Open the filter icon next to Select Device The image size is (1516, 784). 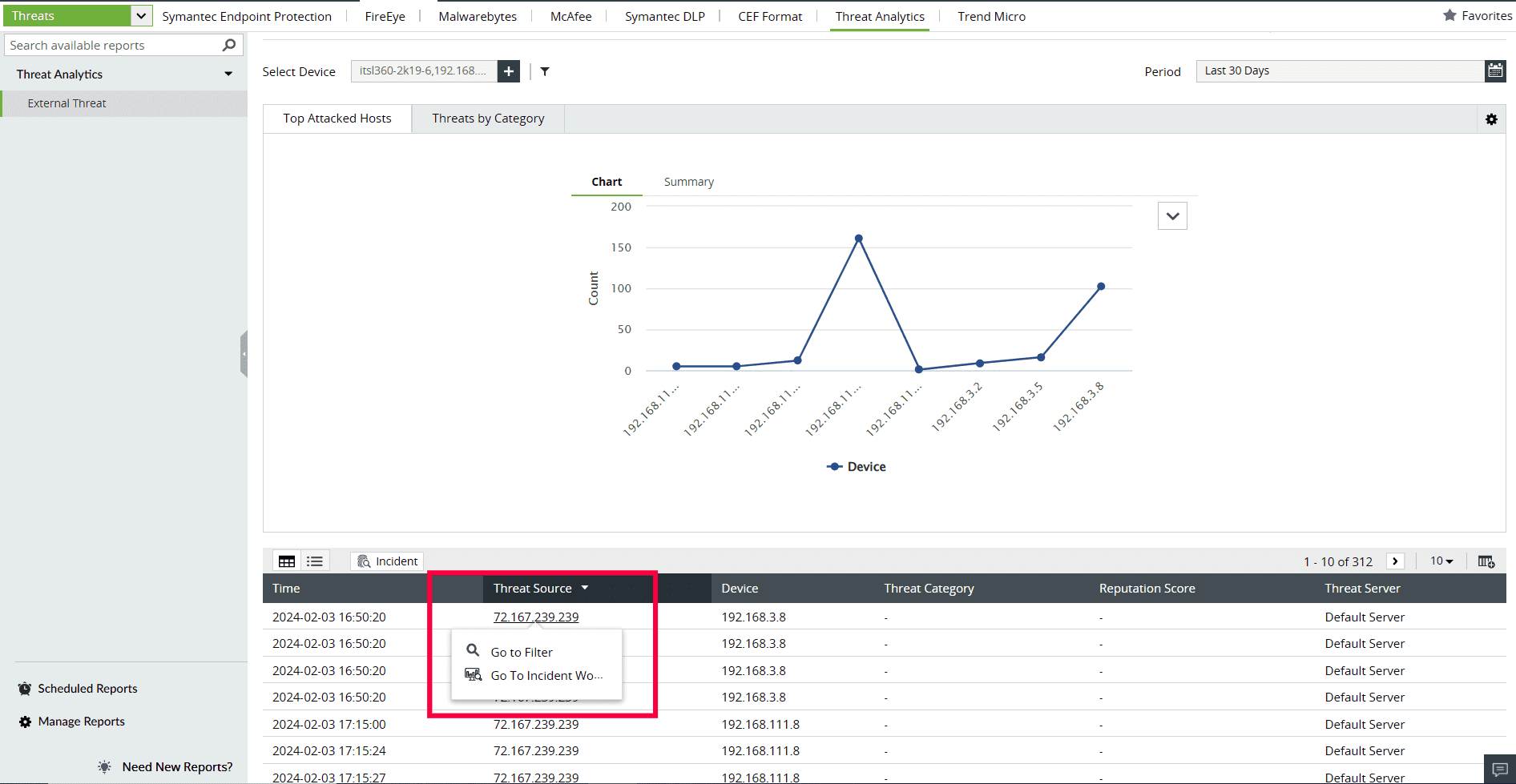[x=545, y=71]
